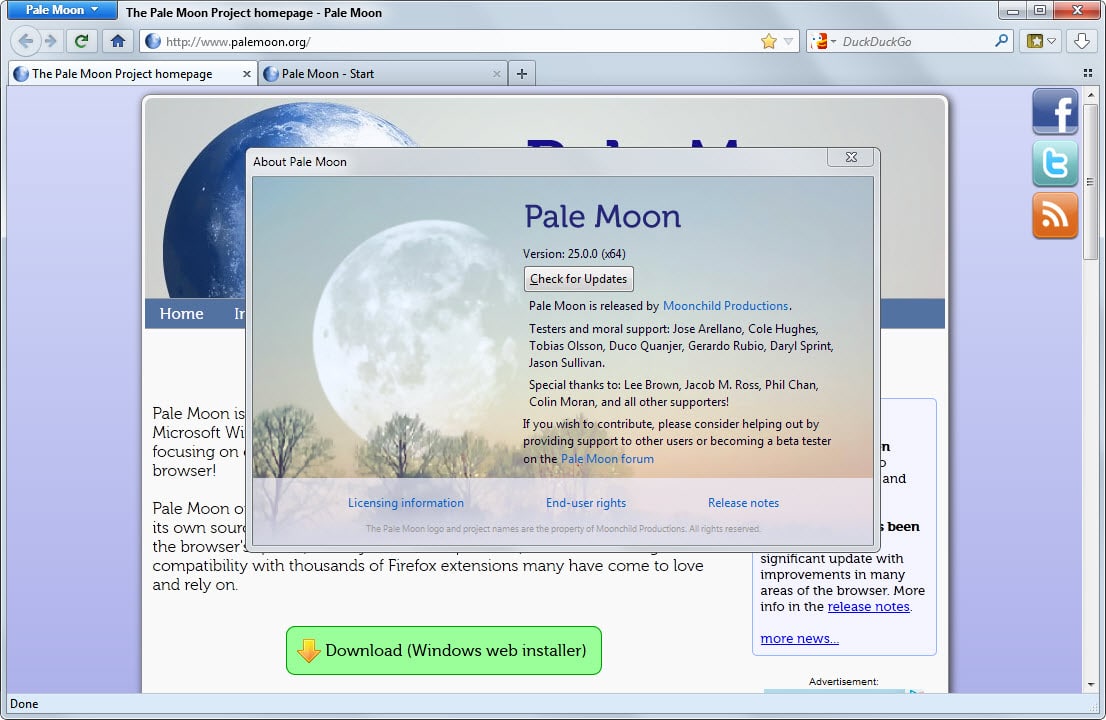This screenshot has height=720, width=1106.
Task: Click the site identity globe in address bar
Action: (153, 42)
